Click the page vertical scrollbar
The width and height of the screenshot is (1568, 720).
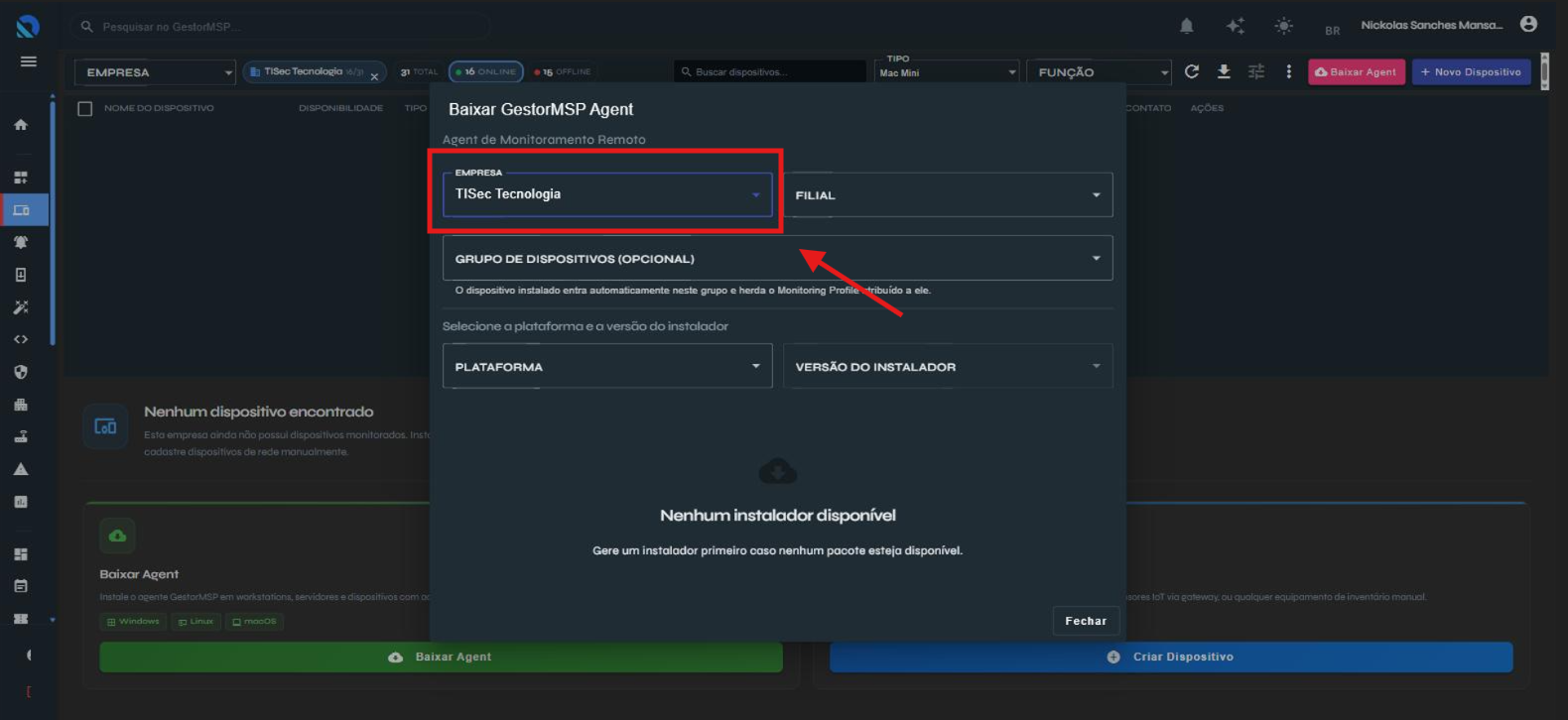1544,71
